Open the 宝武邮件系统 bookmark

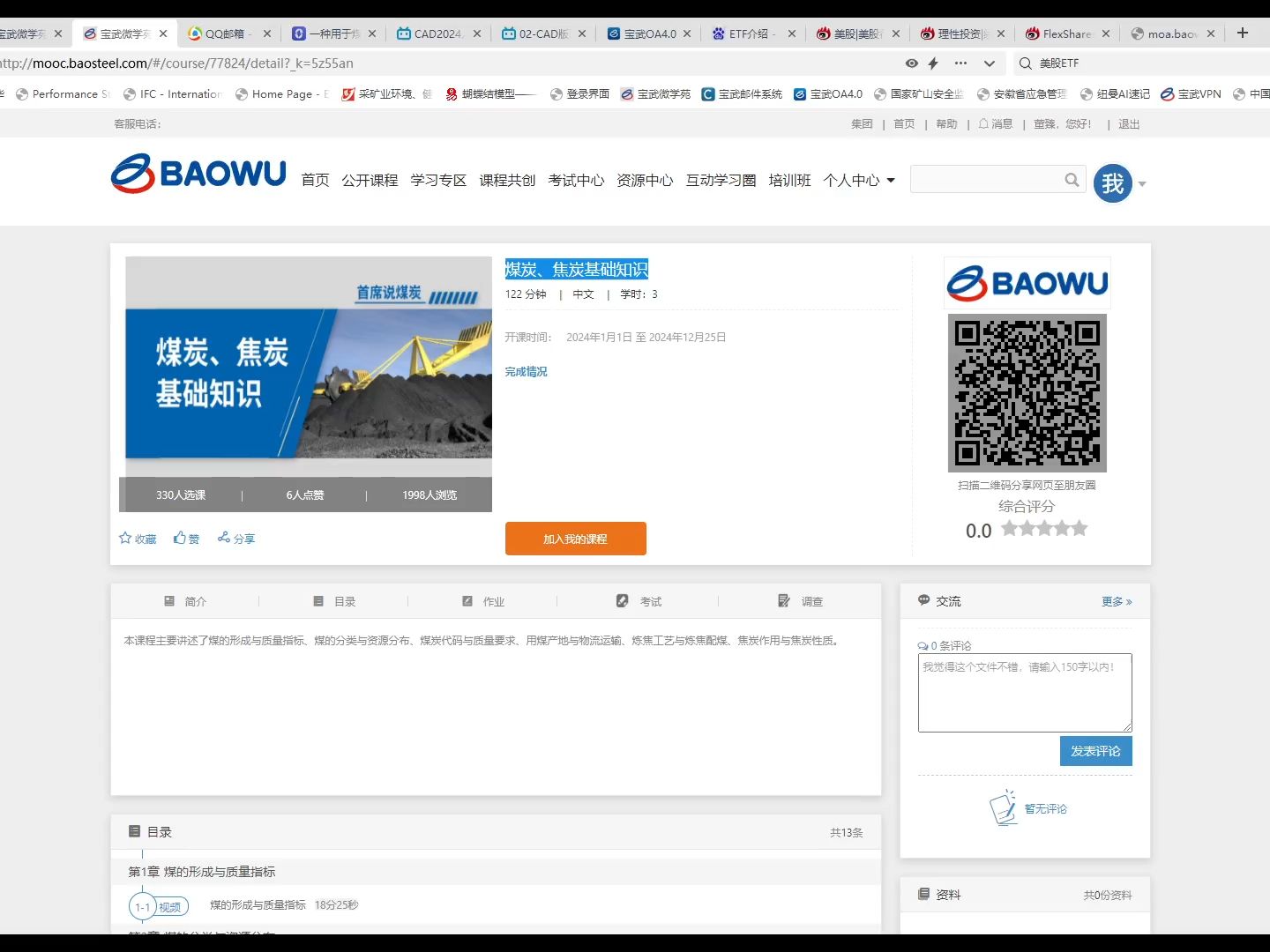(742, 94)
